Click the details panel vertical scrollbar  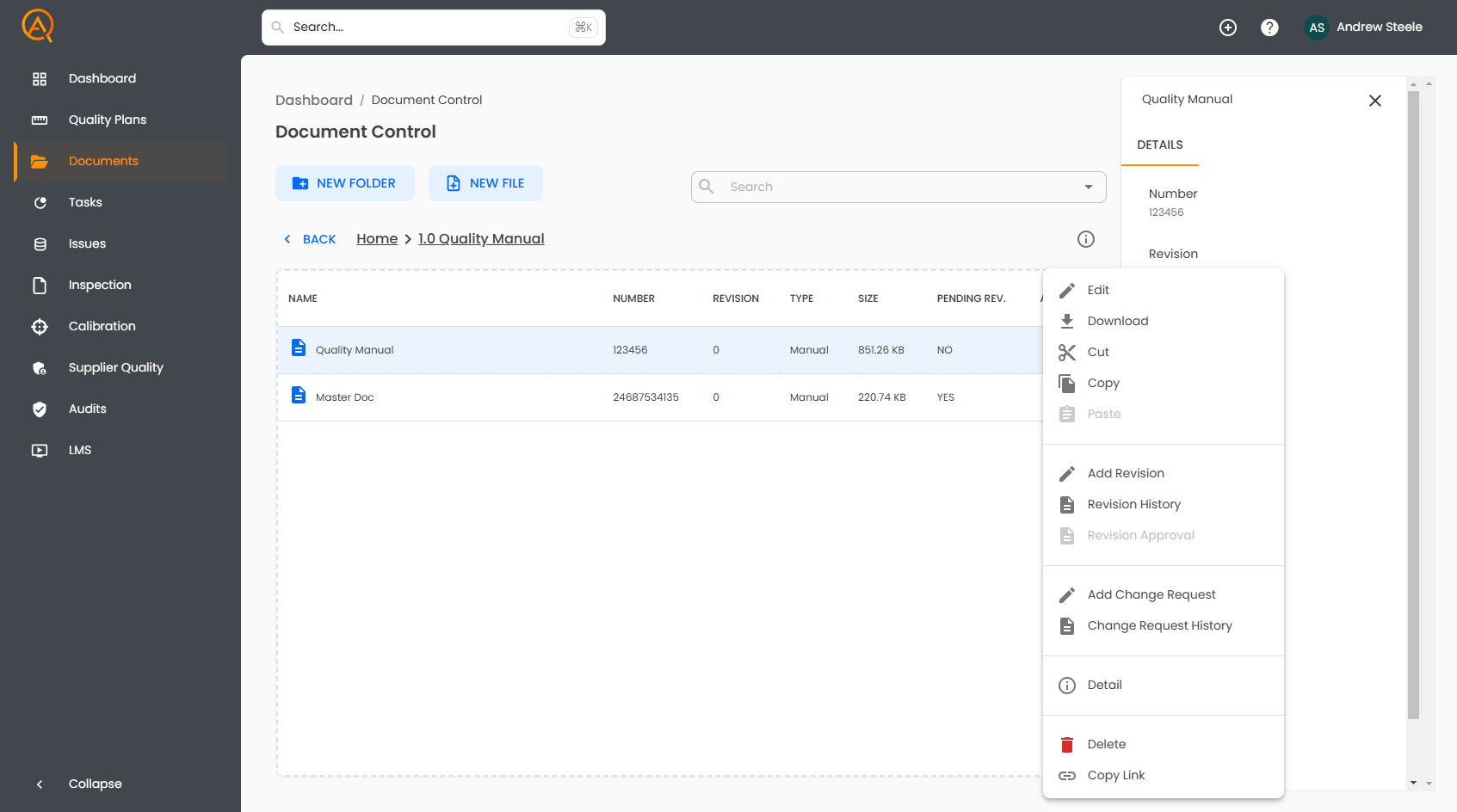tap(1413, 404)
